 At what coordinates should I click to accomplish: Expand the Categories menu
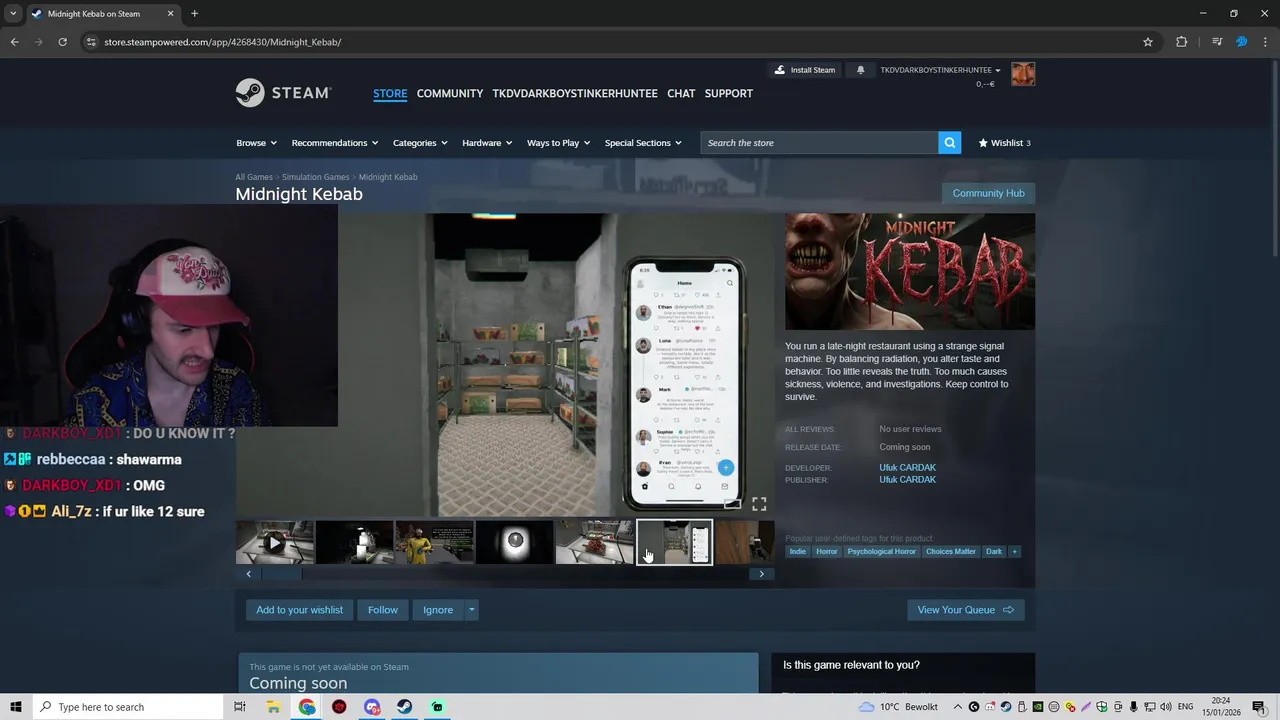[x=420, y=143]
